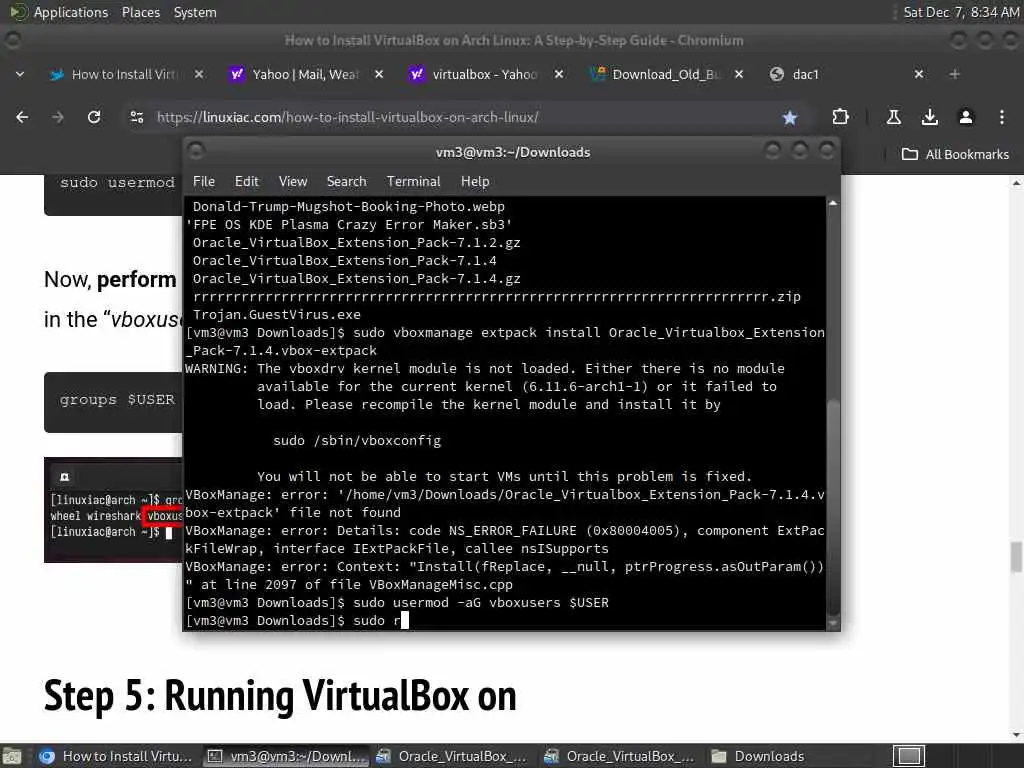Screen dimensions: 1024x768
Task: Open terminal Help menu
Action: [475, 182]
